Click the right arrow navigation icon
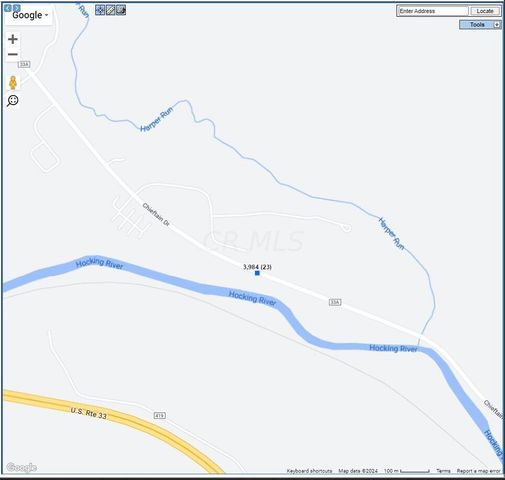 (16, 8)
